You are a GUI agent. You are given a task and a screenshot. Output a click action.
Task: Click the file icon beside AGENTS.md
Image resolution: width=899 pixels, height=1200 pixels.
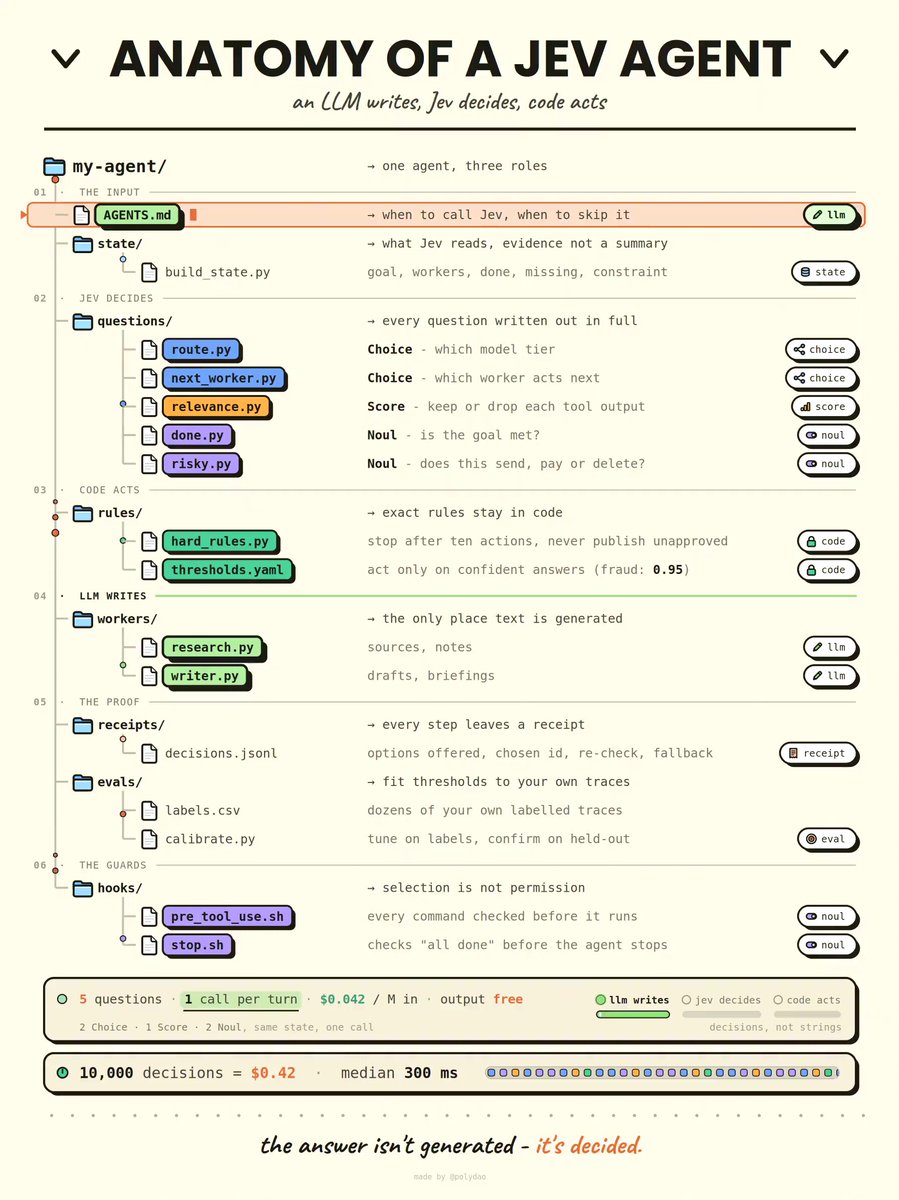[x=82, y=215]
